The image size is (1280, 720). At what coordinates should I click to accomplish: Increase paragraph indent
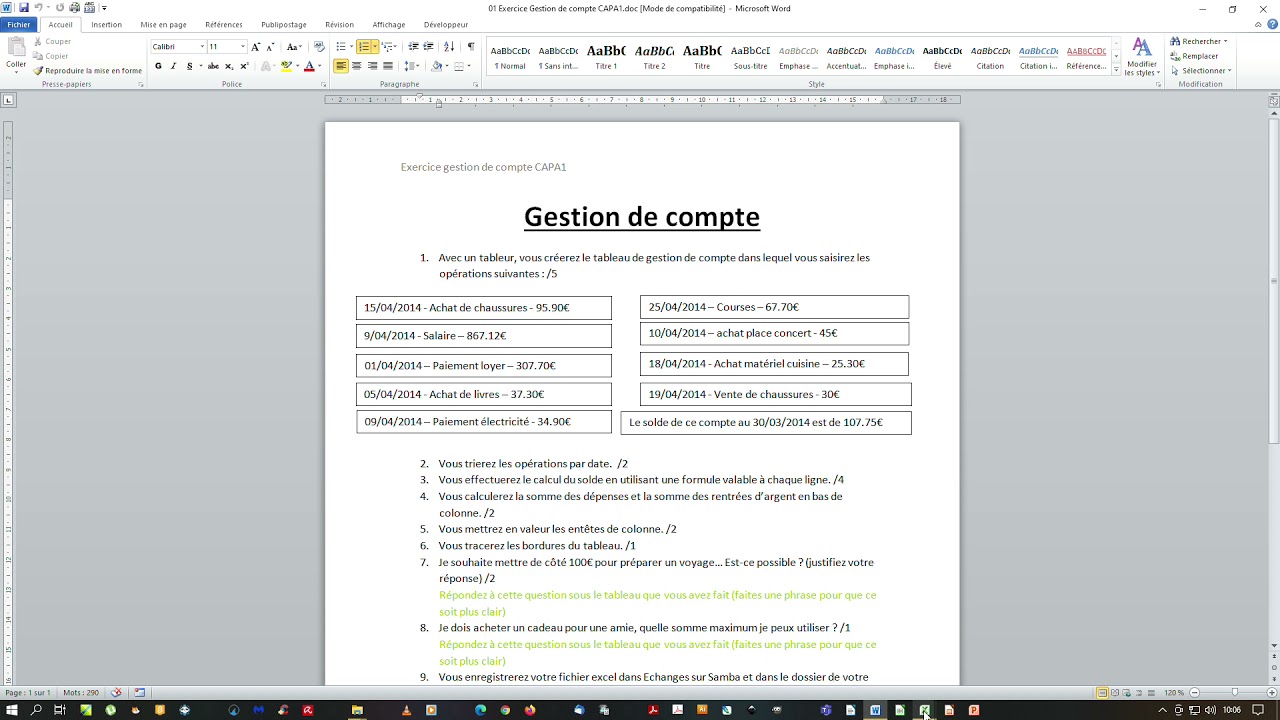428,47
